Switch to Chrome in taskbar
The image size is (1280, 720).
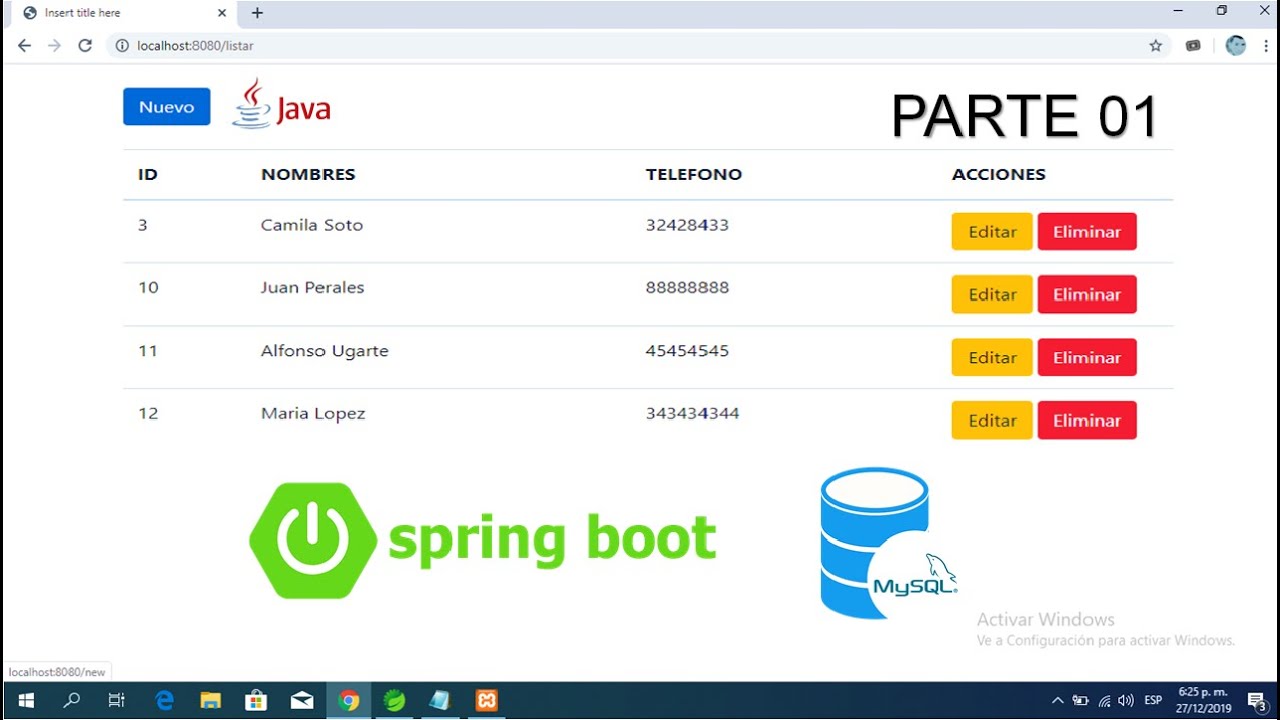point(348,700)
